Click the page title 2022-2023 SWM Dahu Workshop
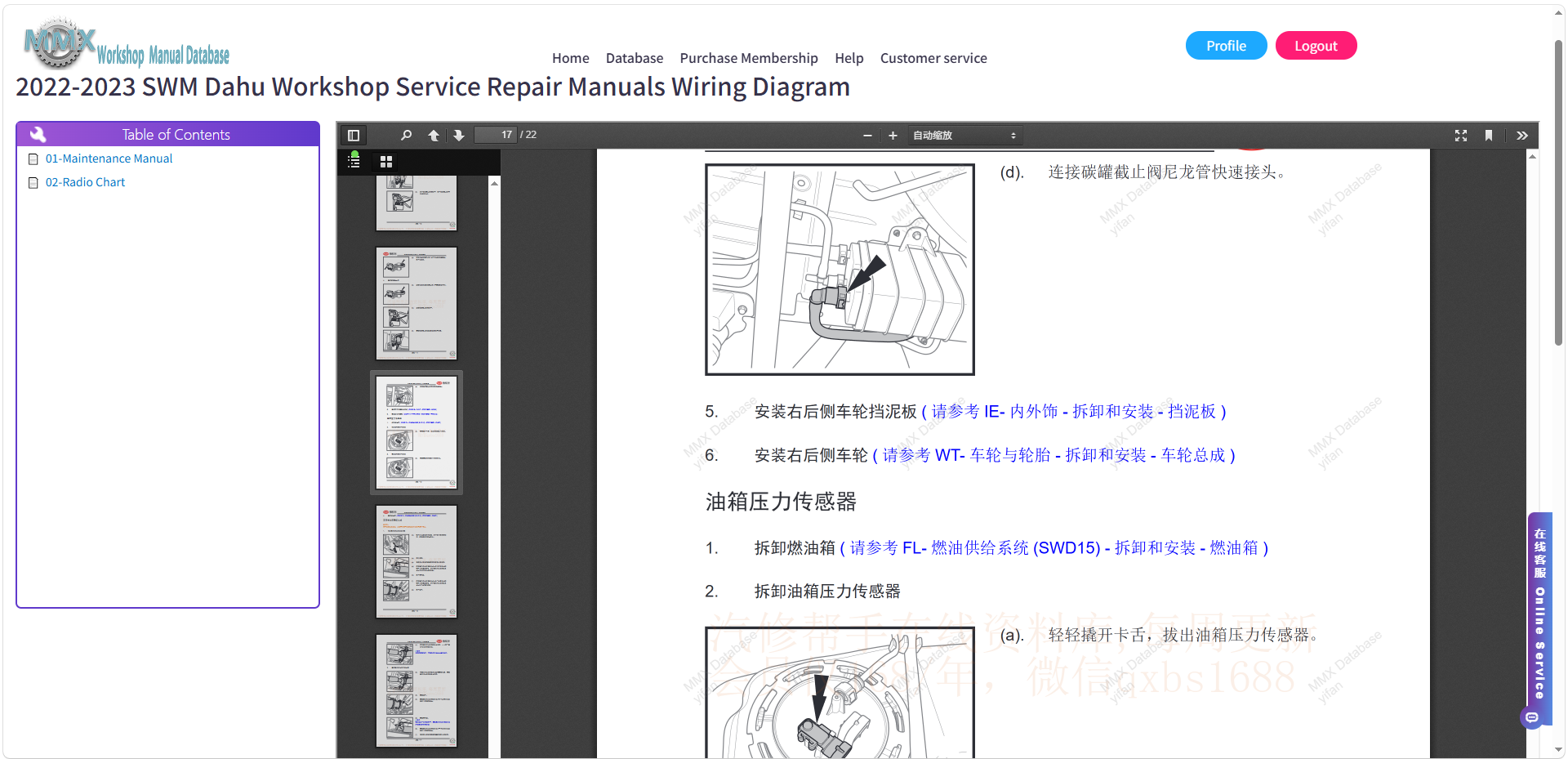Viewport: 1568px width, 759px height. [433, 87]
